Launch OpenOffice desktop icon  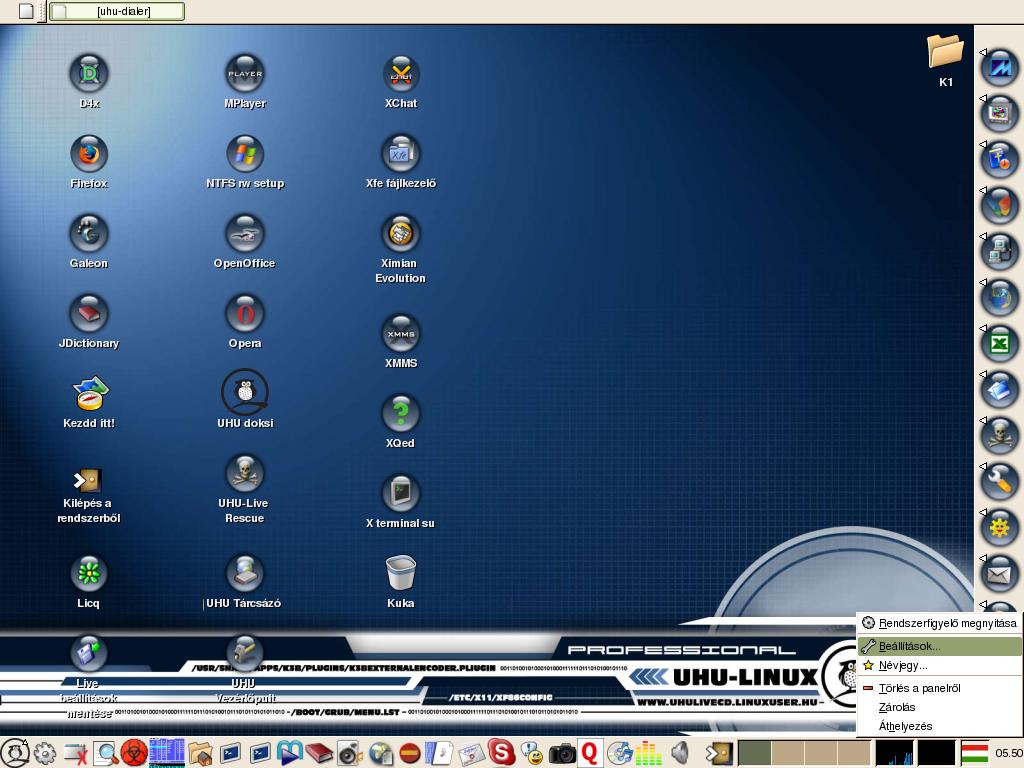click(245, 234)
